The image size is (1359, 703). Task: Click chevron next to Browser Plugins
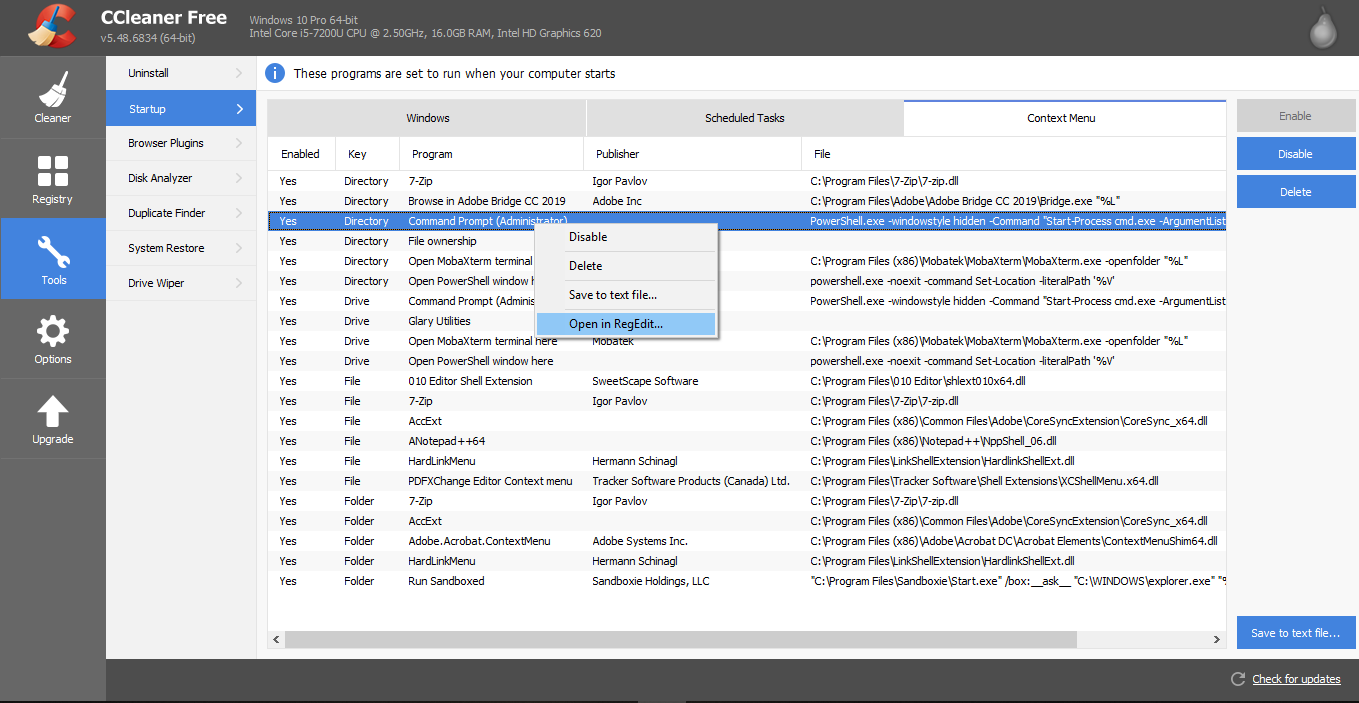(x=239, y=143)
